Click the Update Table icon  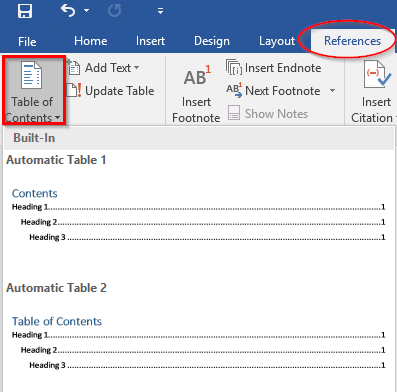point(74,91)
